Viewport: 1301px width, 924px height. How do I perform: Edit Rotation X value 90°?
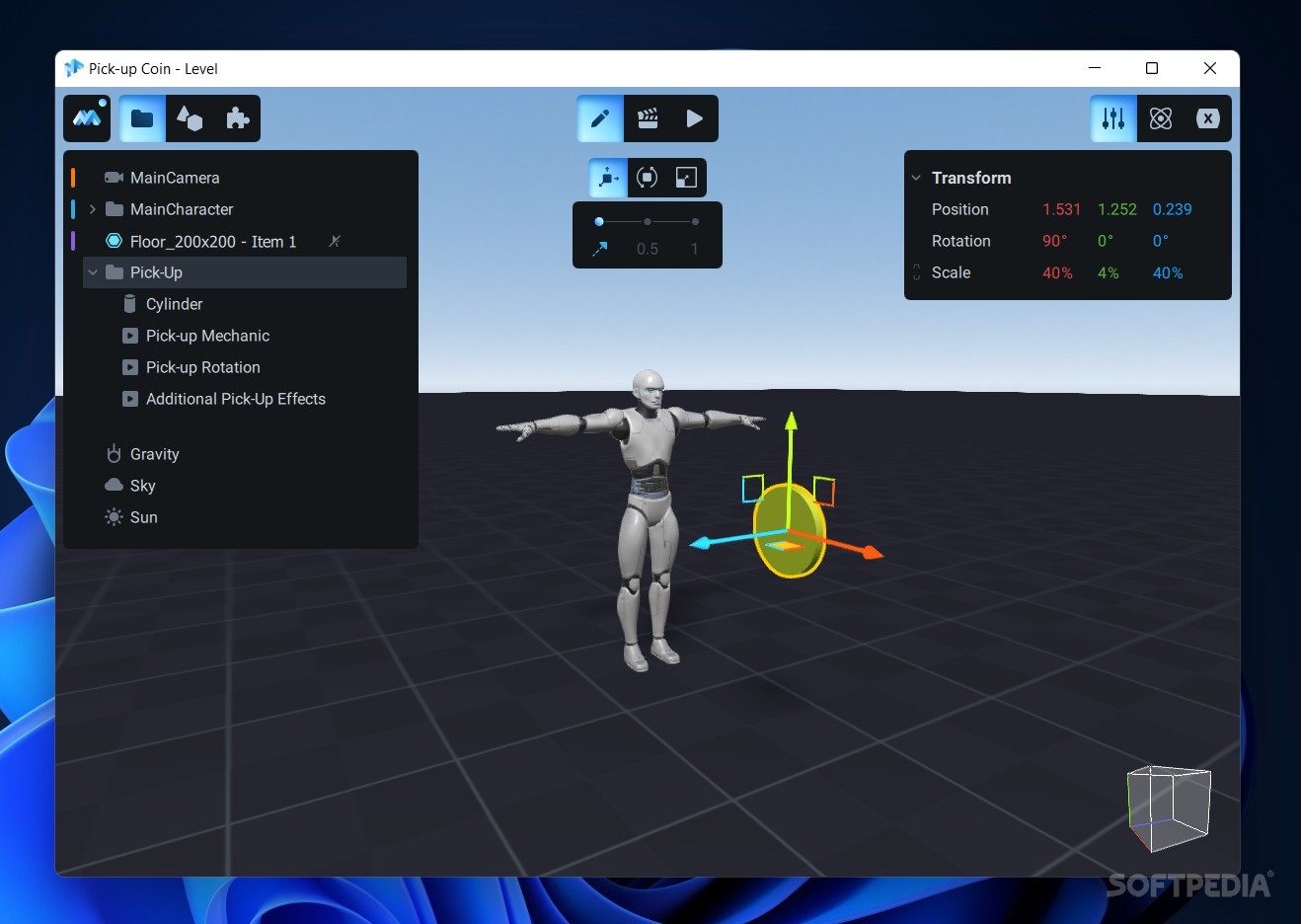[x=1055, y=241]
